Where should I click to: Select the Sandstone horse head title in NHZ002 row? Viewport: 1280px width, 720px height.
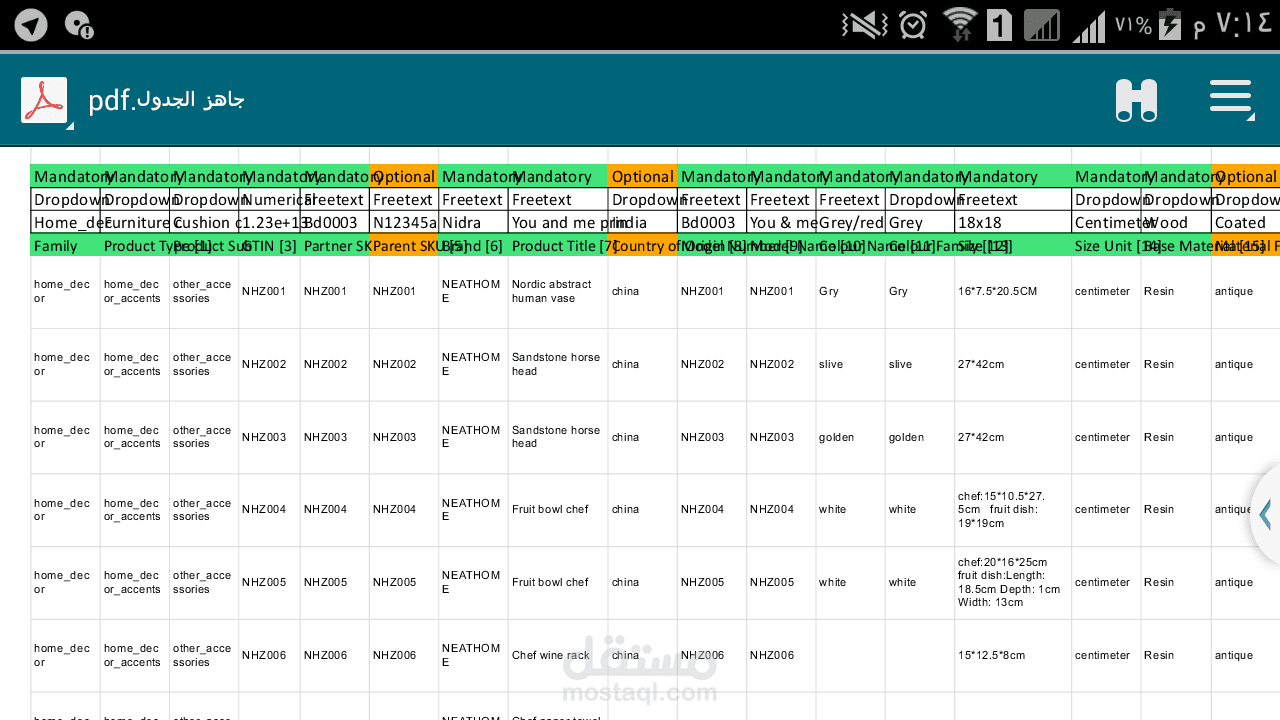coord(556,364)
